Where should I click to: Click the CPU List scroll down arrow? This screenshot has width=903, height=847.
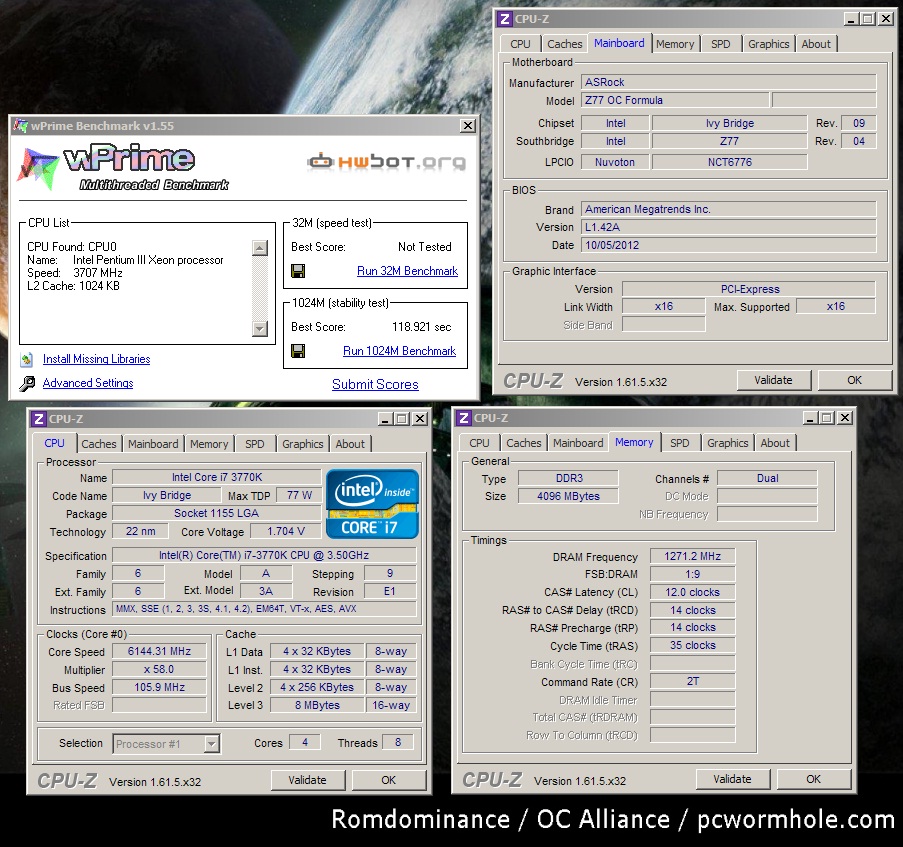[x=260, y=328]
